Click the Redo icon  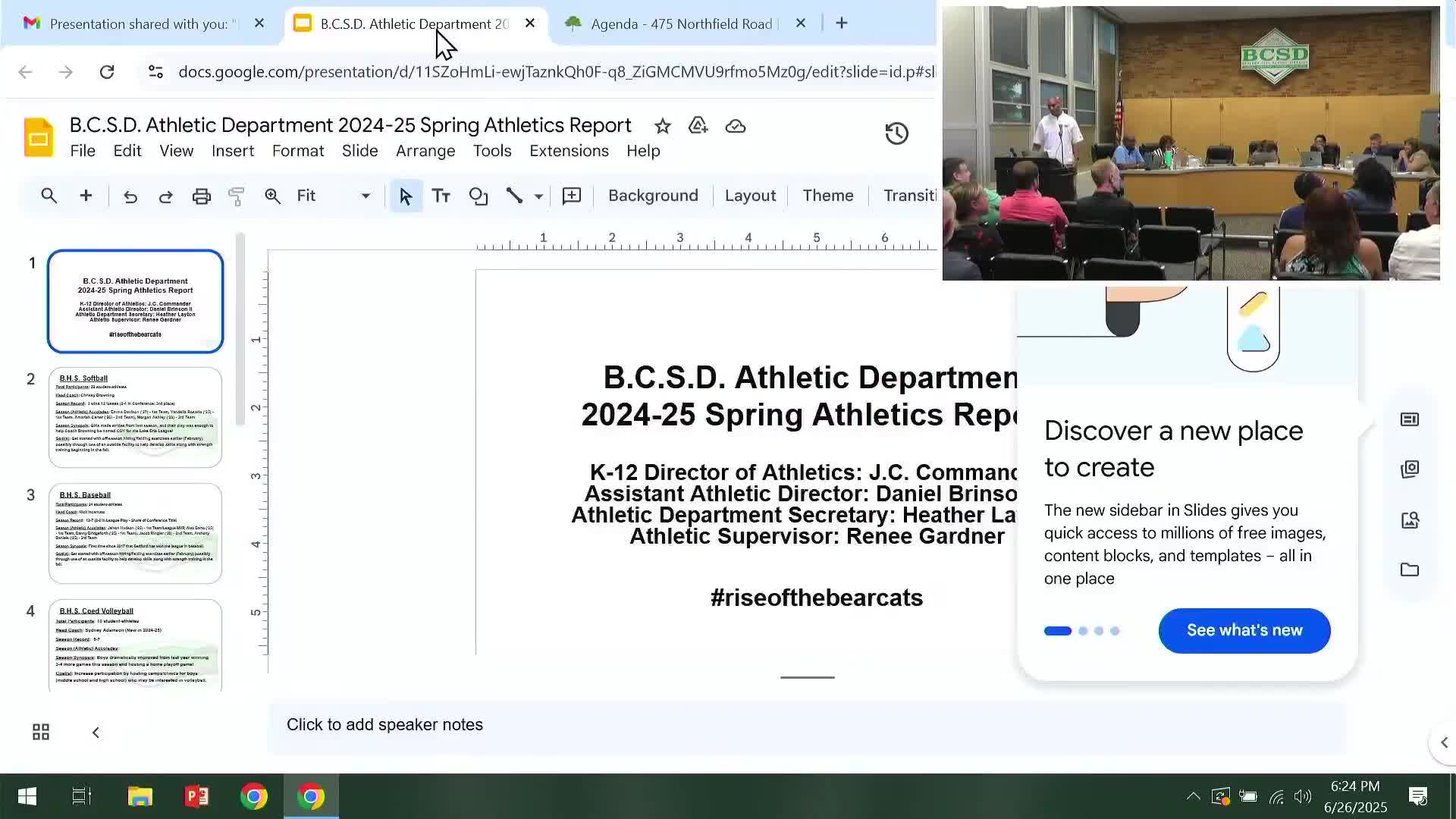point(165,196)
